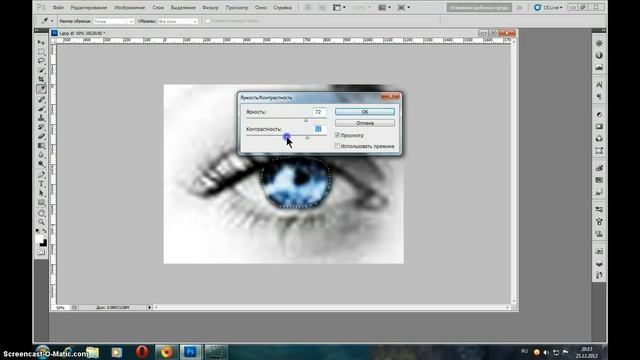The height and width of the screenshot is (360, 640).
Task: Select the Crop tool
Action: pos(41,79)
